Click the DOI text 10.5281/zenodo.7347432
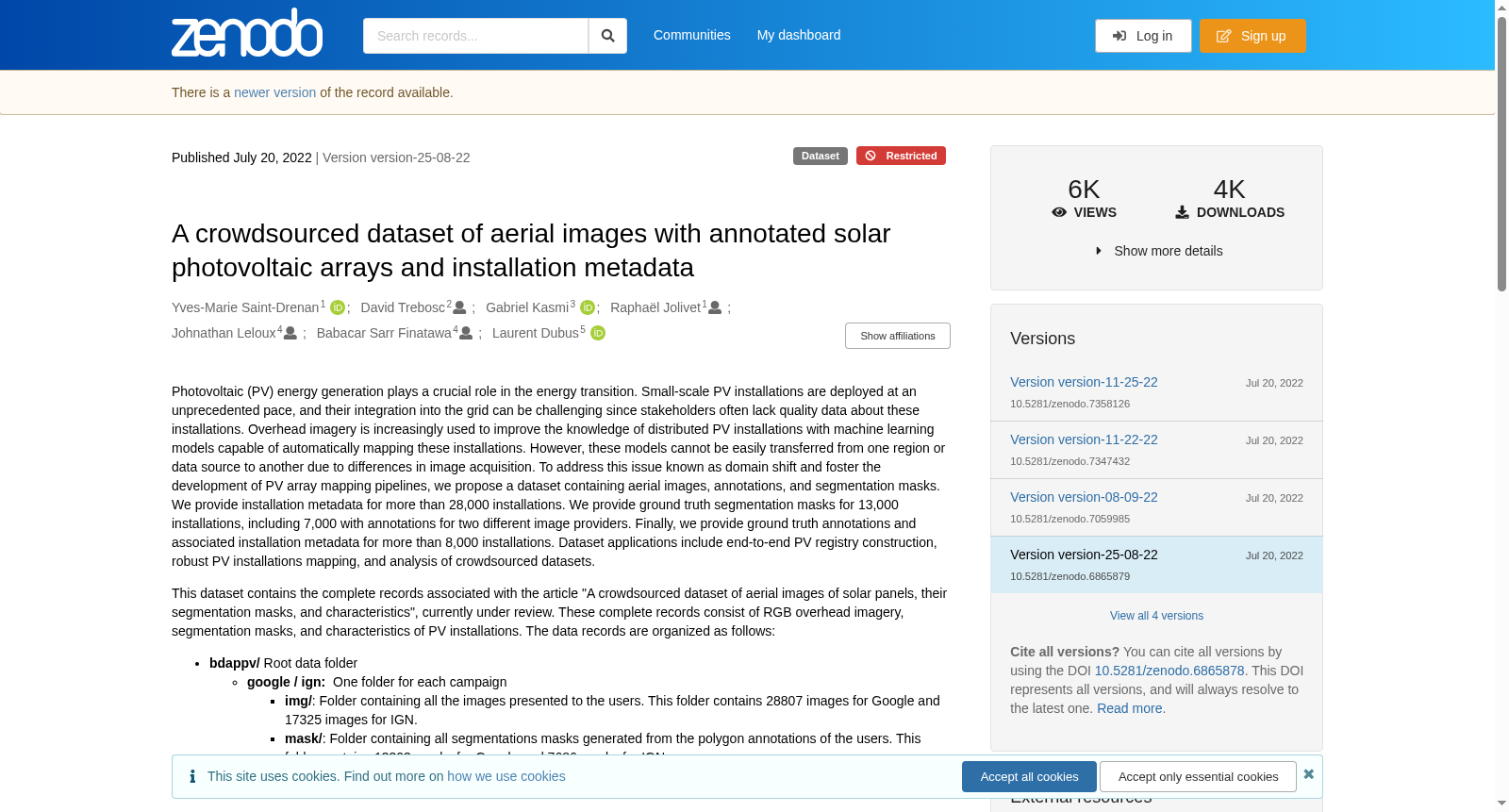The height and width of the screenshot is (812, 1509). [1070, 461]
